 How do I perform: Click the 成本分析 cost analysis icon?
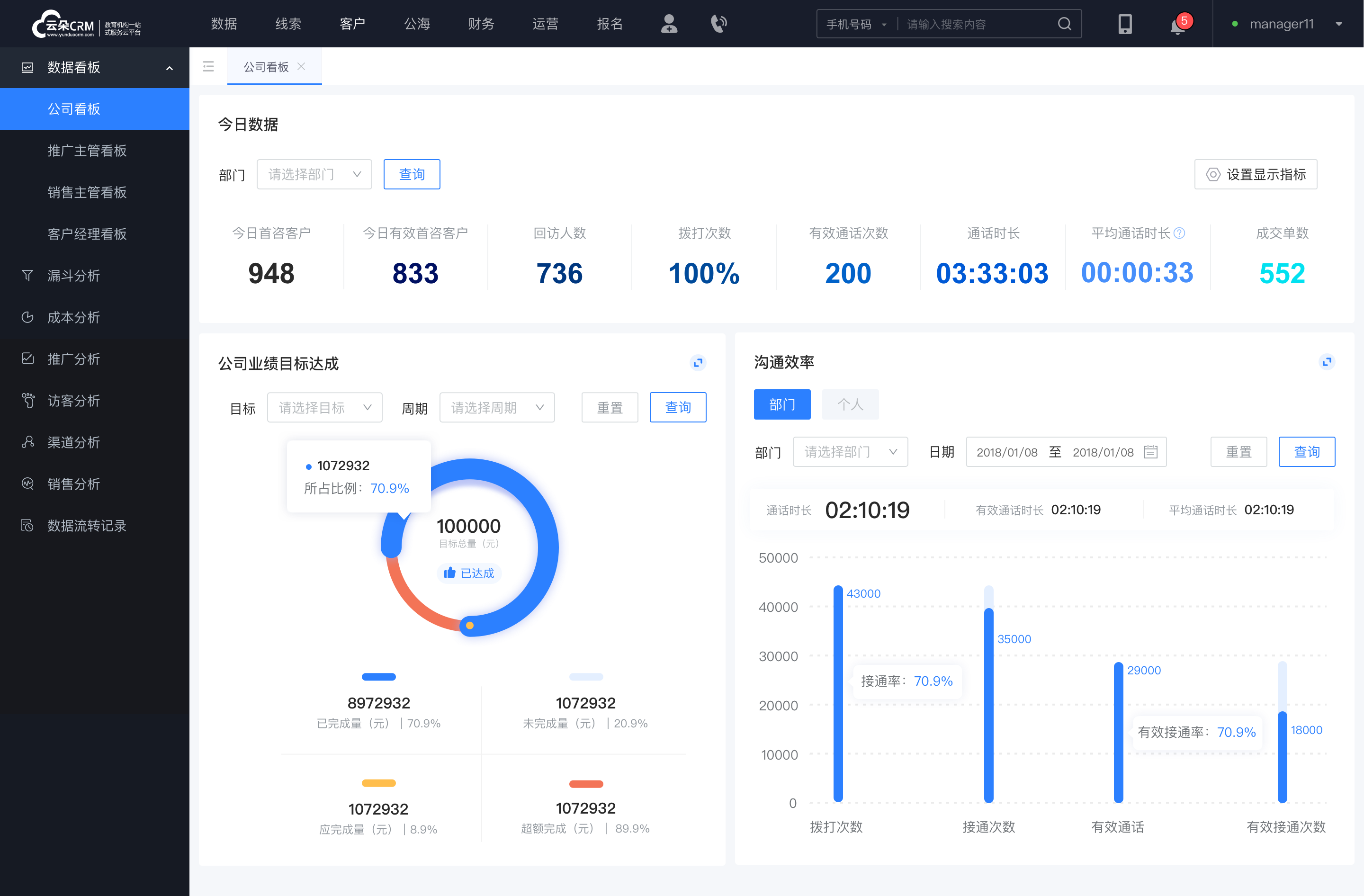tap(27, 317)
